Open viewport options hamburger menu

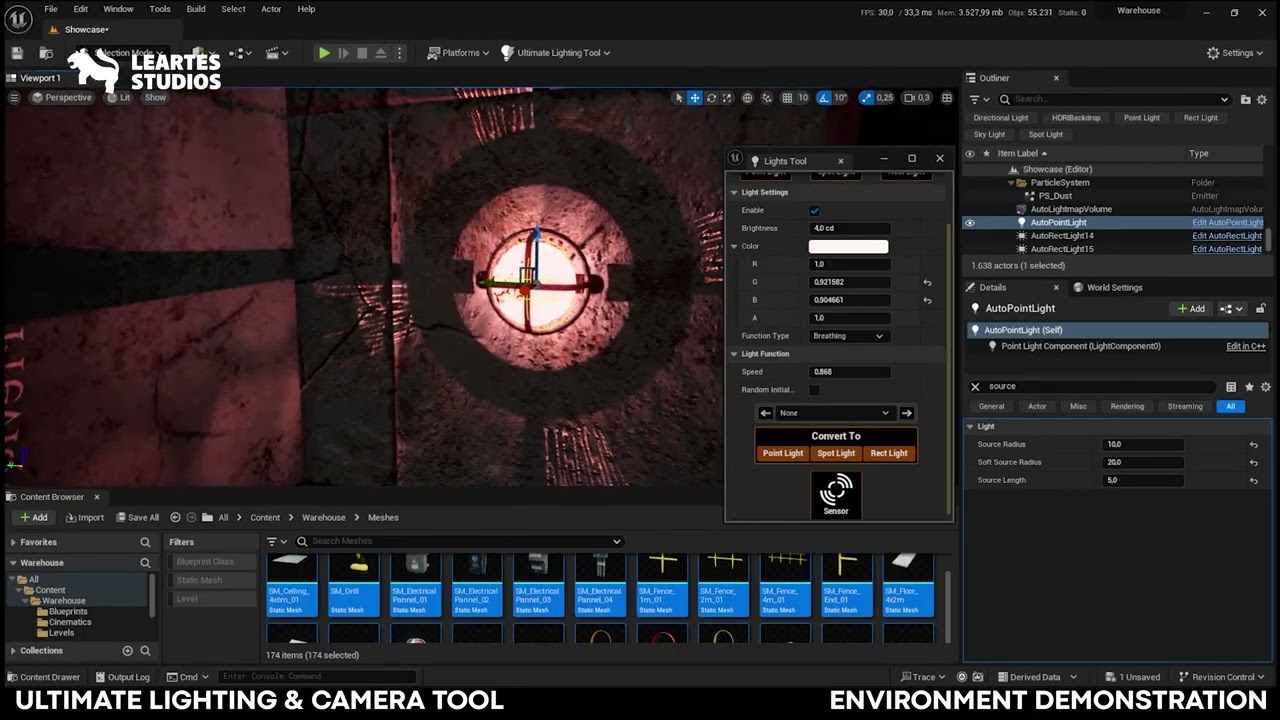tap(14, 98)
